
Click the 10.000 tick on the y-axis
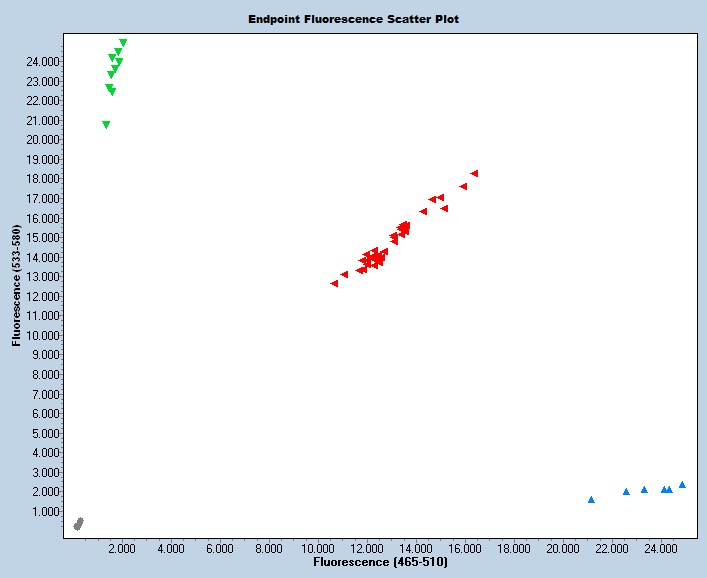[45, 336]
